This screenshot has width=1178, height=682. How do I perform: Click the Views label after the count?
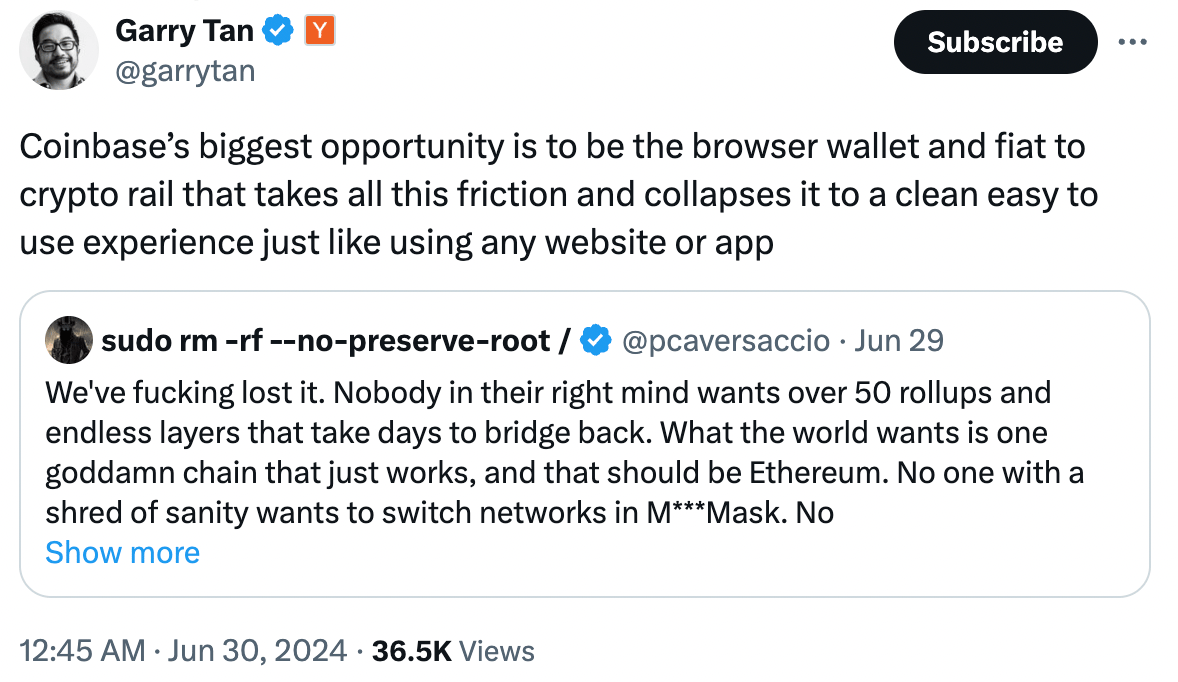coord(497,650)
